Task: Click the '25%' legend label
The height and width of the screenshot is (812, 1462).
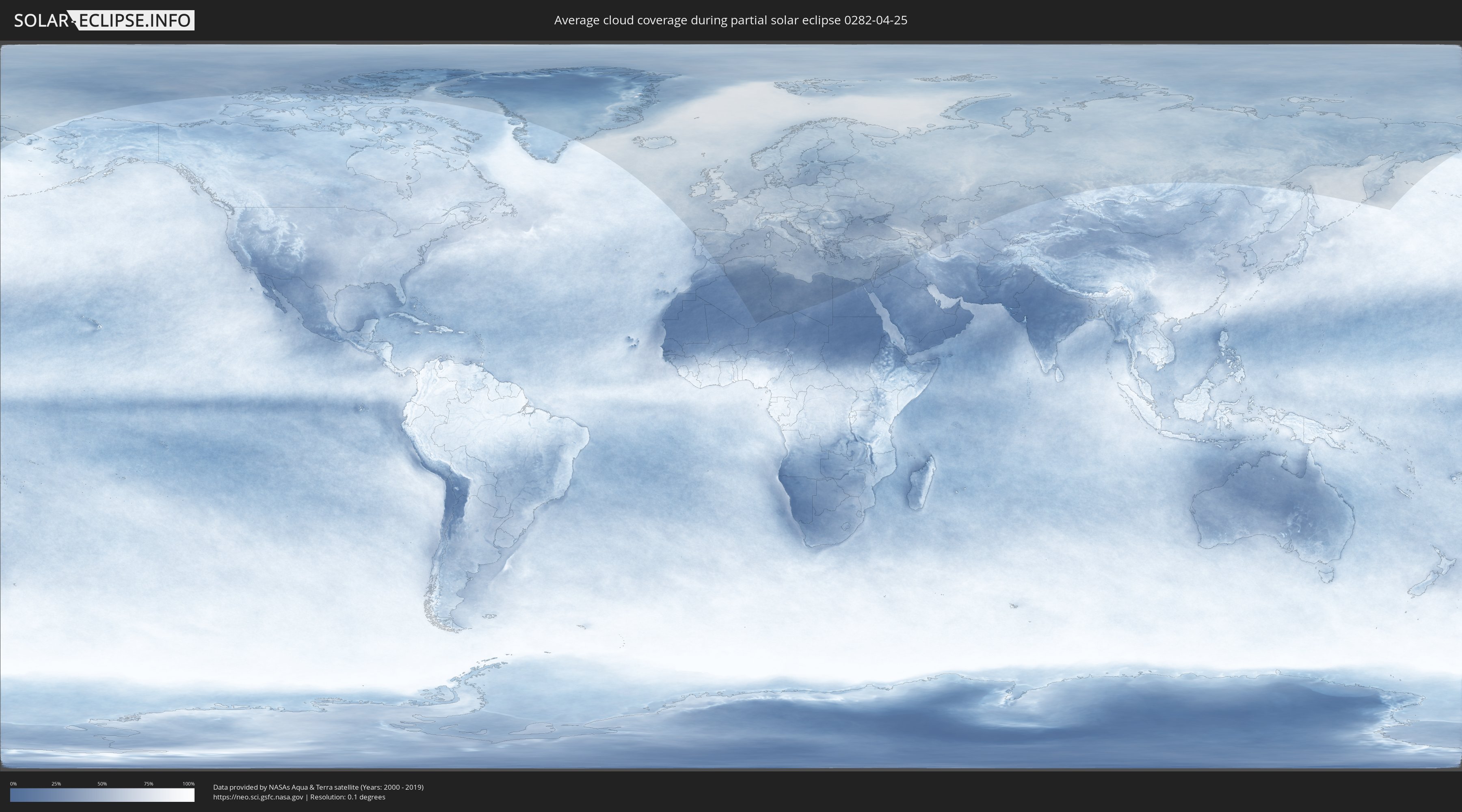Action: coord(56,784)
